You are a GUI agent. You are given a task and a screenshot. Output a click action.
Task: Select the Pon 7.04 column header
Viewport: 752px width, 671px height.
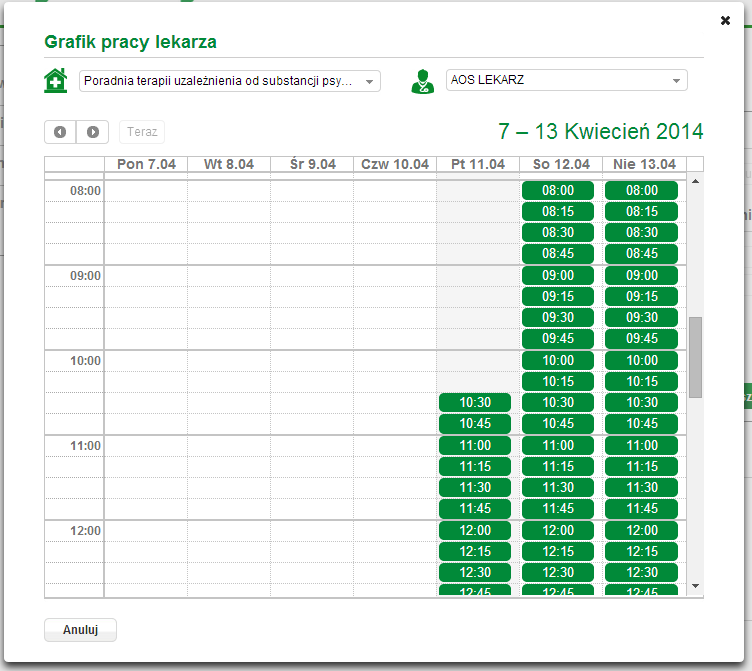click(146, 164)
